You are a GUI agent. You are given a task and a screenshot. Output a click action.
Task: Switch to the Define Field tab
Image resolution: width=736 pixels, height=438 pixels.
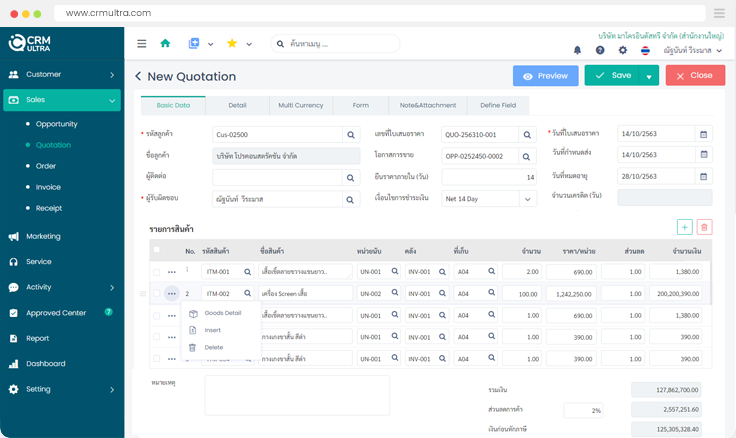pyautogui.click(x=498, y=106)
